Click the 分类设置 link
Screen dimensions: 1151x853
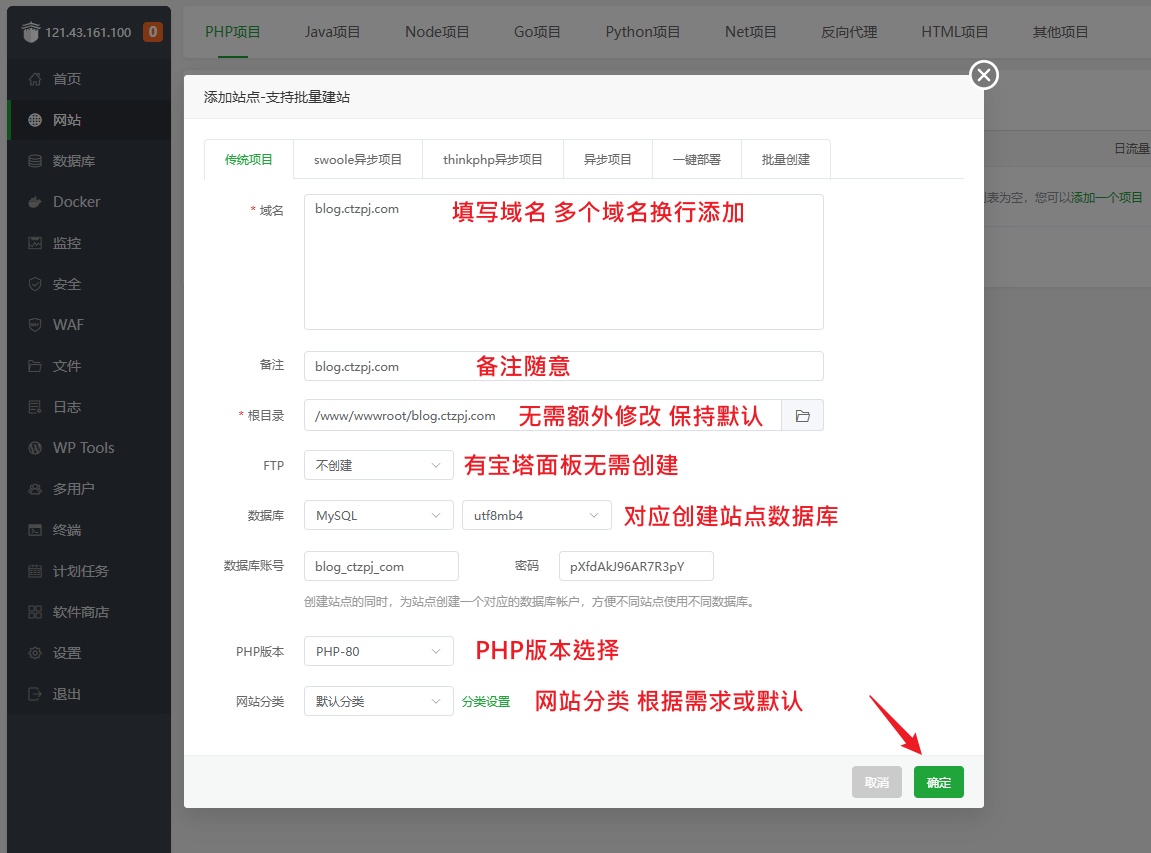point(486,702)
